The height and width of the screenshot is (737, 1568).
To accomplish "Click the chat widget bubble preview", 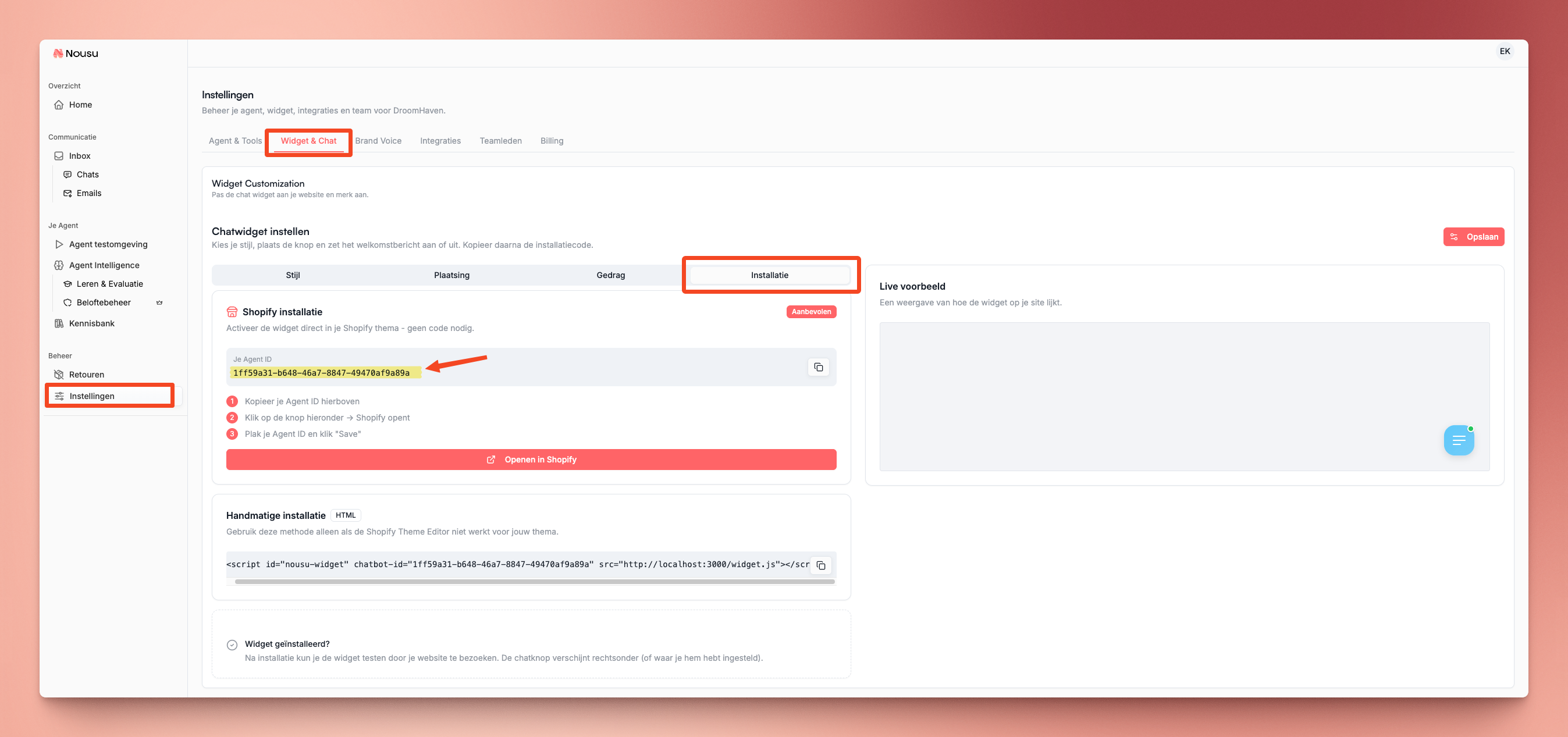I will [x=1459, y=440].
